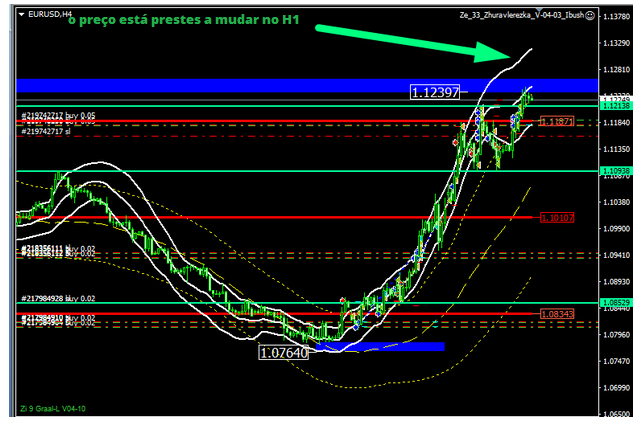Select the #219742717 sl order label
Viewport: 644px width, 426px height.
click(46, 131)
